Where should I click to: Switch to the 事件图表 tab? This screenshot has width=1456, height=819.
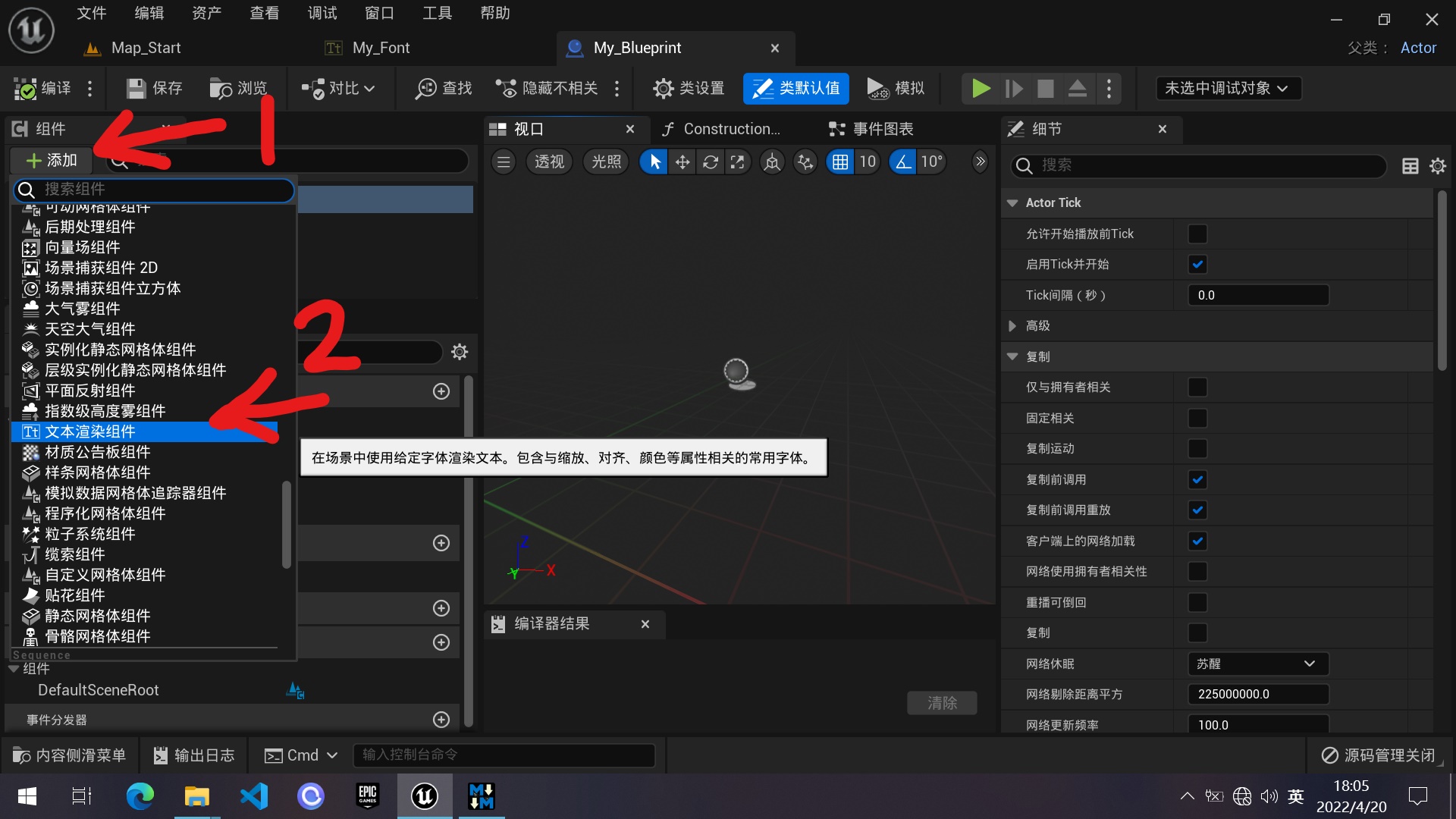(881, 128)
